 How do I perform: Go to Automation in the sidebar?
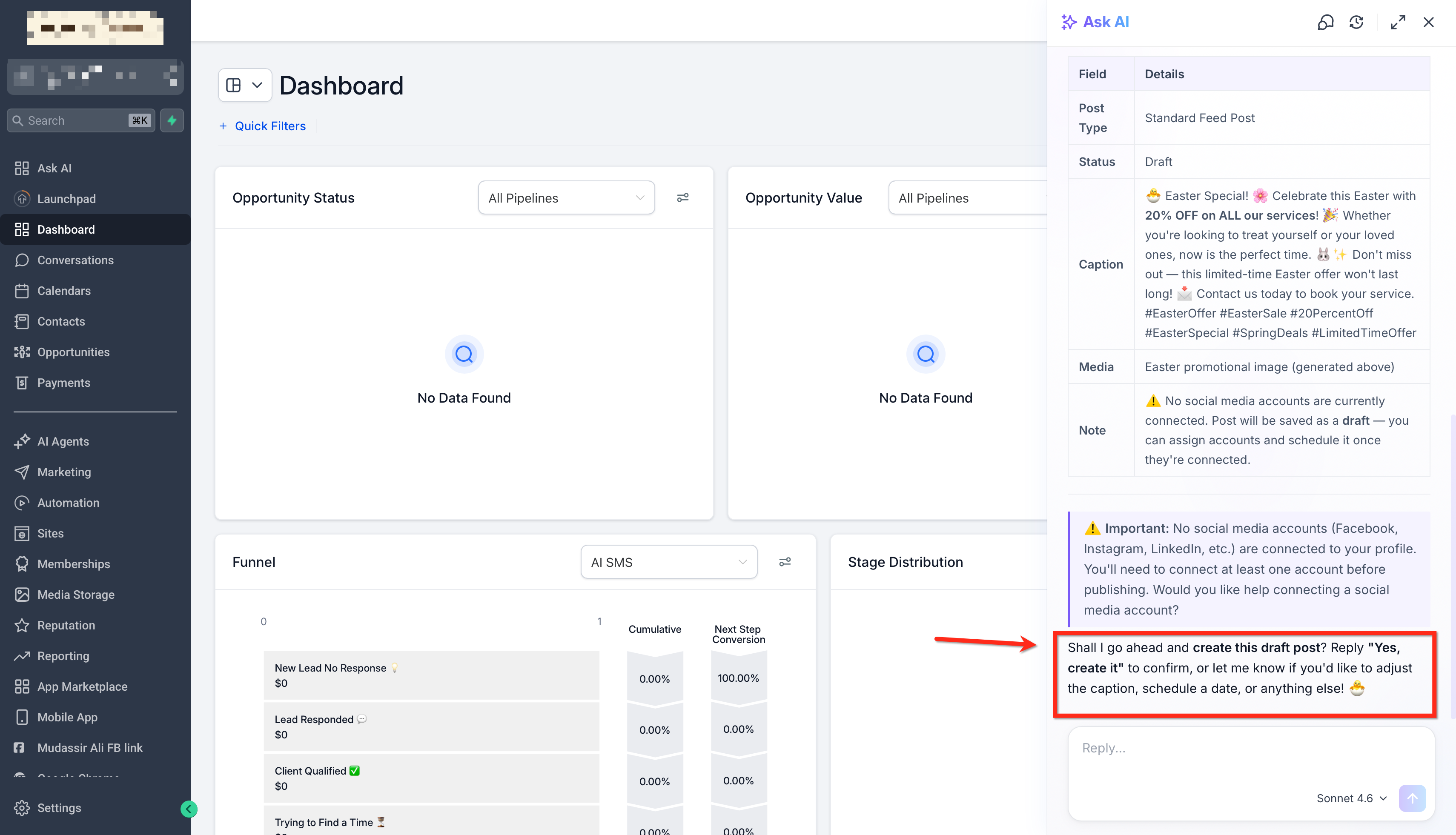[68, 503]
